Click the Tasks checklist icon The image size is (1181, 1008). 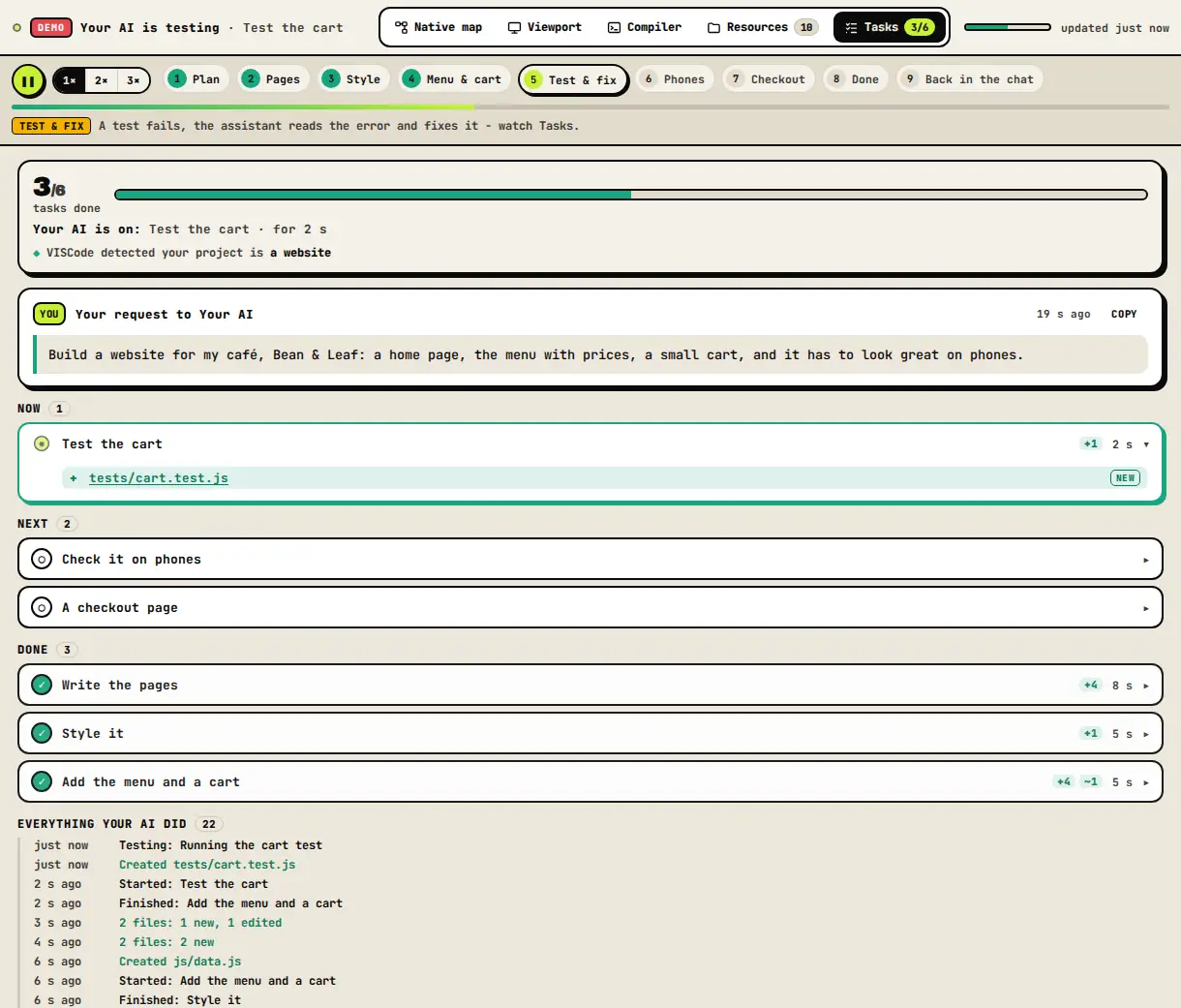pos(851,27)
